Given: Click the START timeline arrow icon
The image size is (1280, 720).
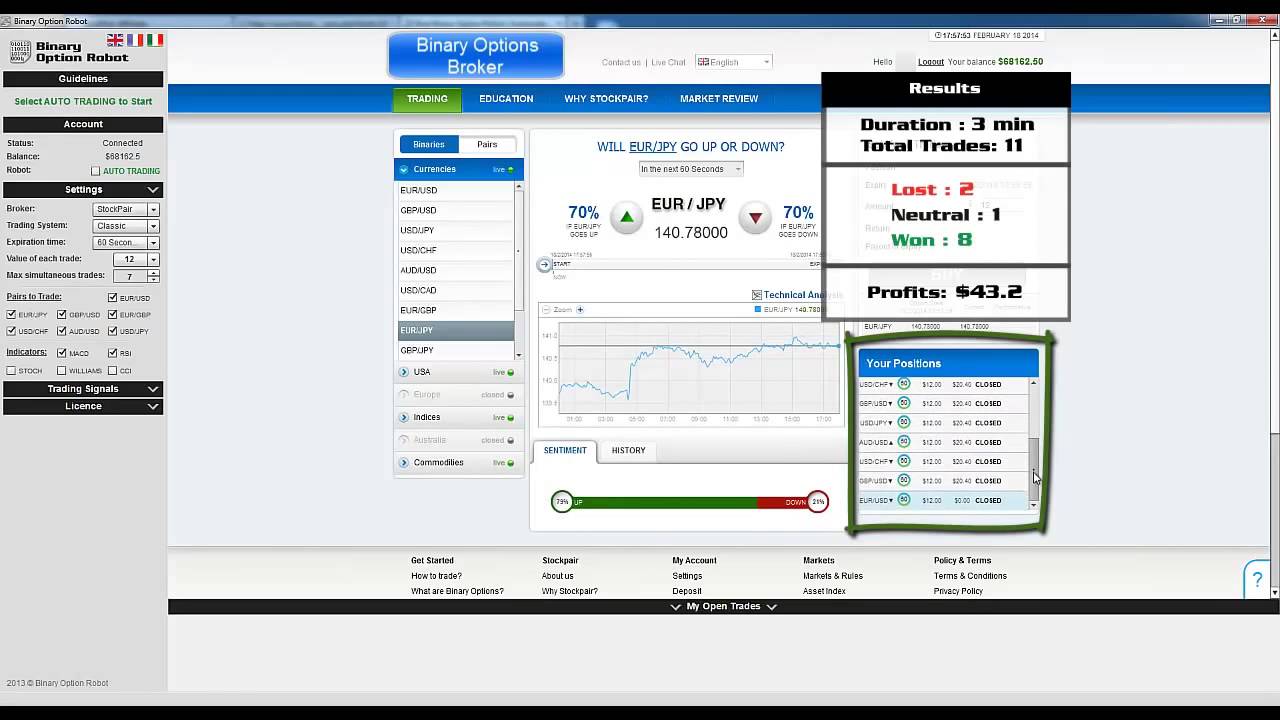Looking at the screenshot, I should [x=544, y=265].
